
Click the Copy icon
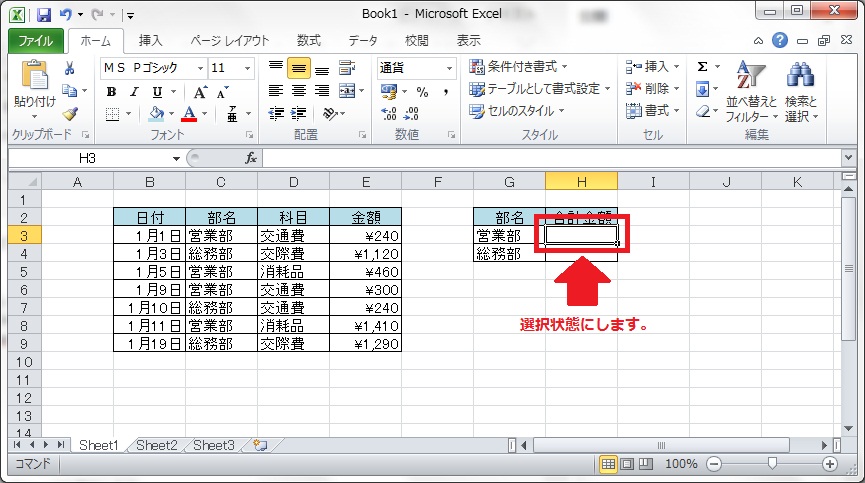(x=70, y=90)
